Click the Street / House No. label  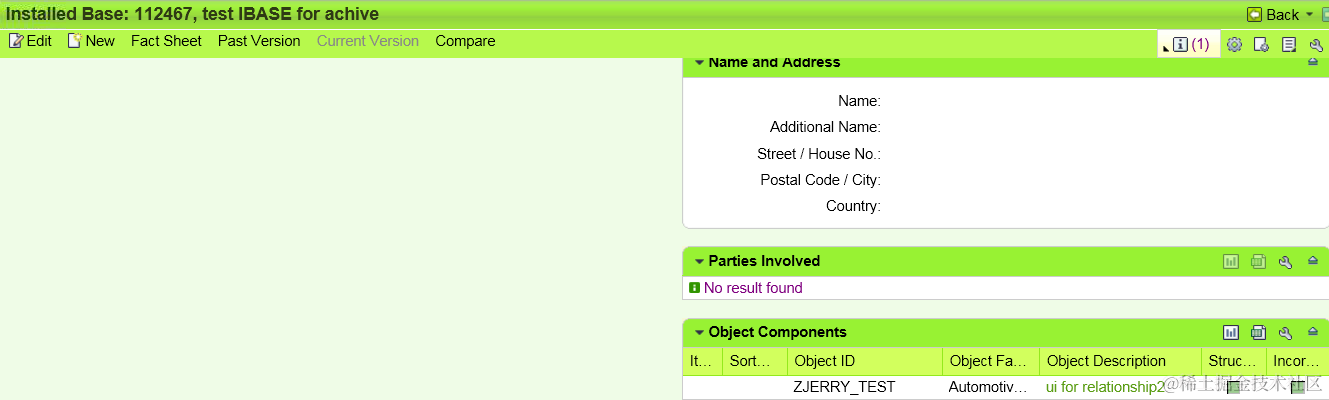819,154
